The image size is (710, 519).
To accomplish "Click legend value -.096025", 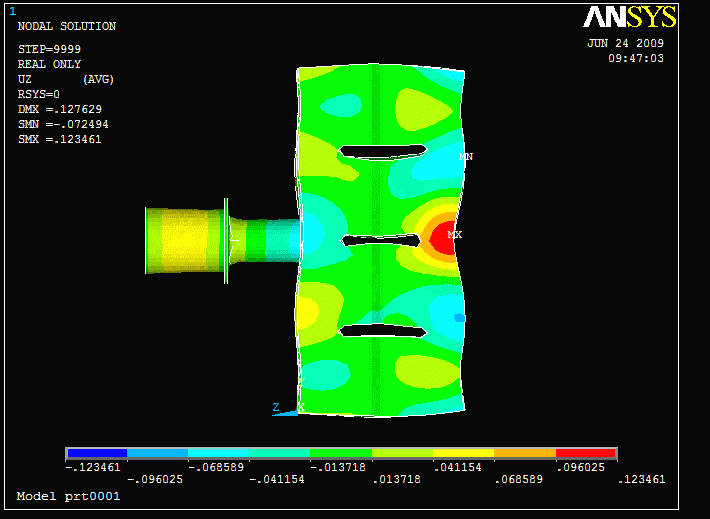I will [x=155, y=479].
